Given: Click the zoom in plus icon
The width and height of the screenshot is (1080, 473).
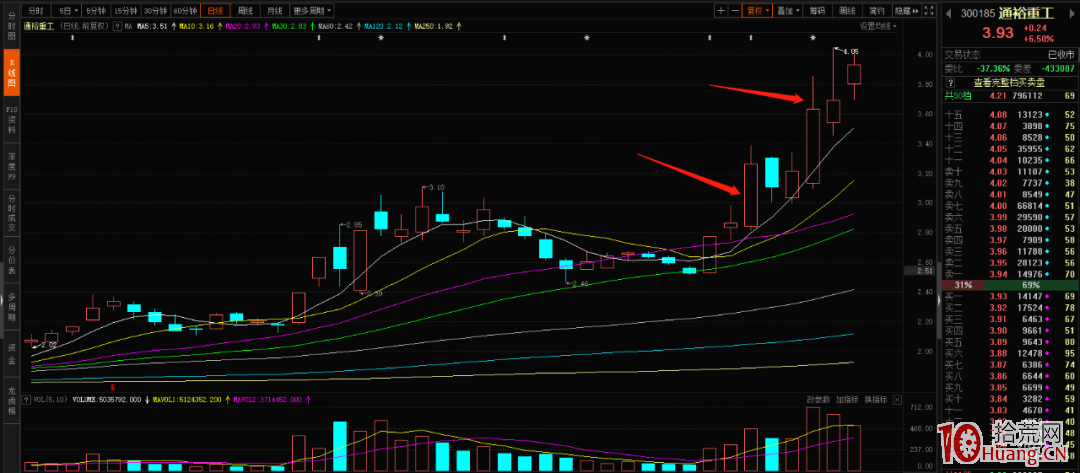Looking at the screenshot, I should click(721, 10).
